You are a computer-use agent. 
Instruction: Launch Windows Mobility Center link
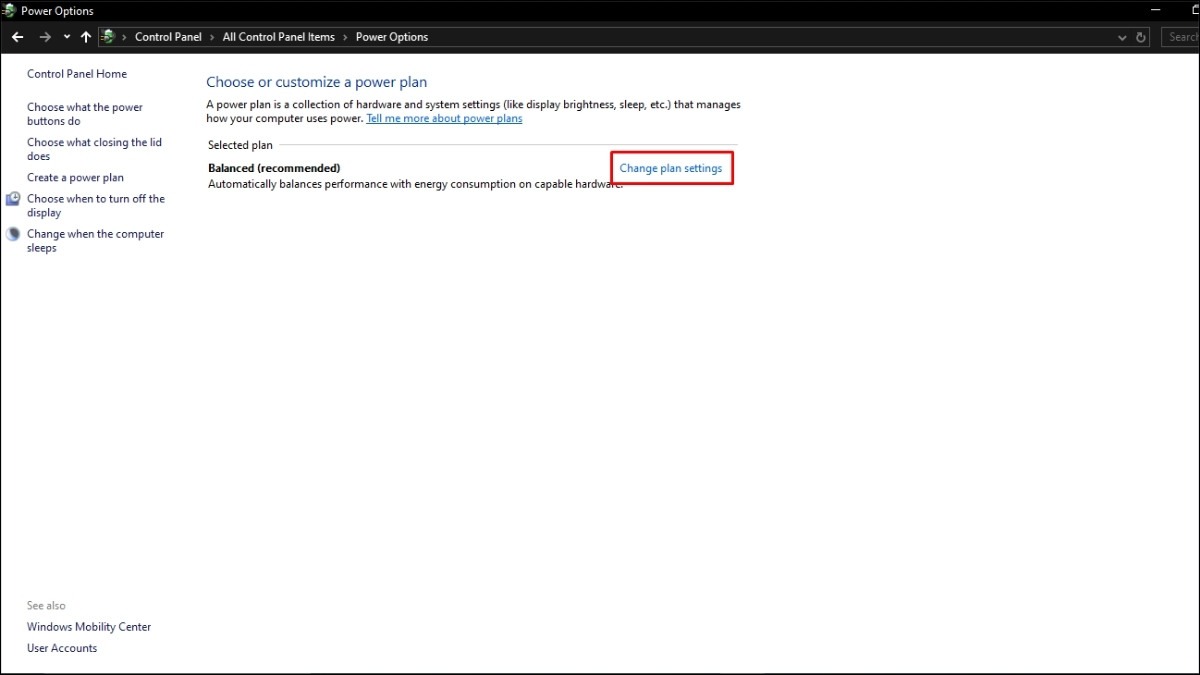coord(89,627)
